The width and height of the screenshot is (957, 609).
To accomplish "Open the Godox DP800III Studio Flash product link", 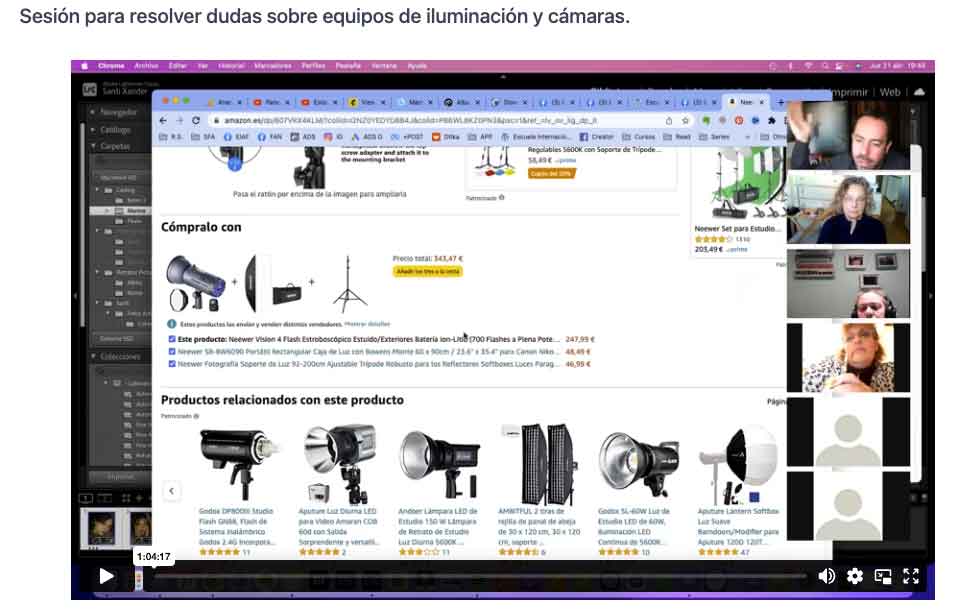I will tap(236, 526).
